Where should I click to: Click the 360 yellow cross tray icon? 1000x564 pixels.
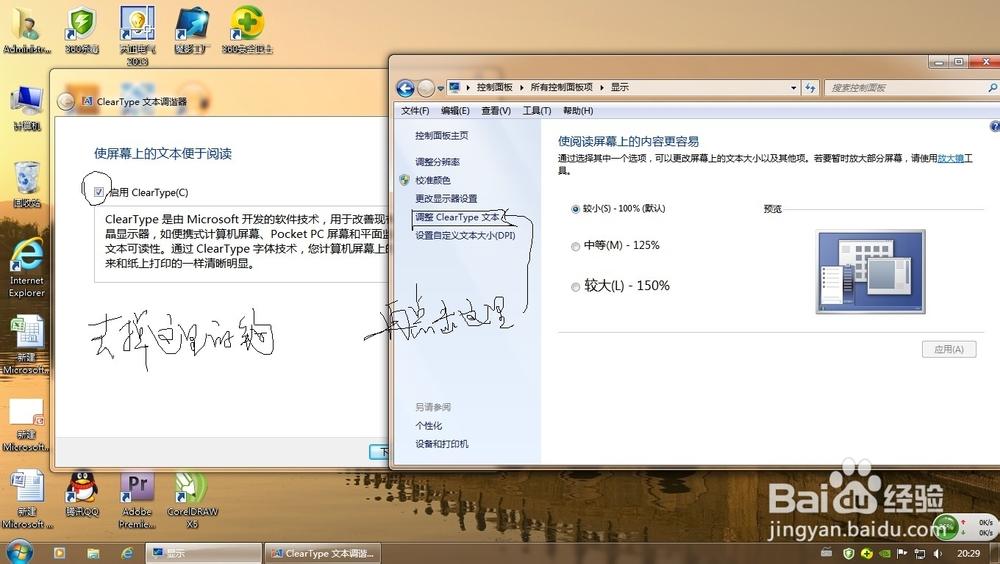pos(867,553)
